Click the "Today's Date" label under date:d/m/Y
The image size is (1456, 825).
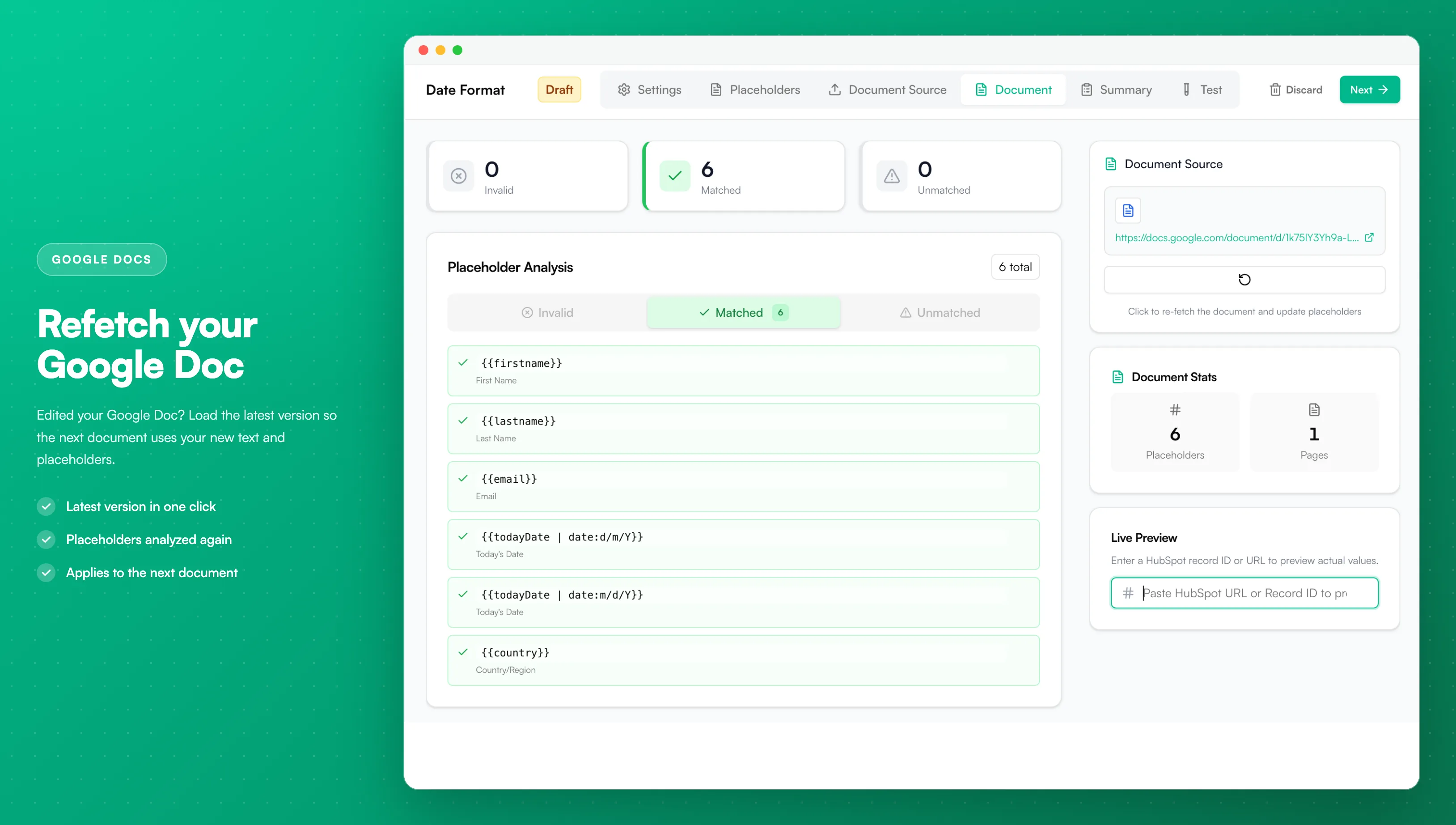(499, 554)
